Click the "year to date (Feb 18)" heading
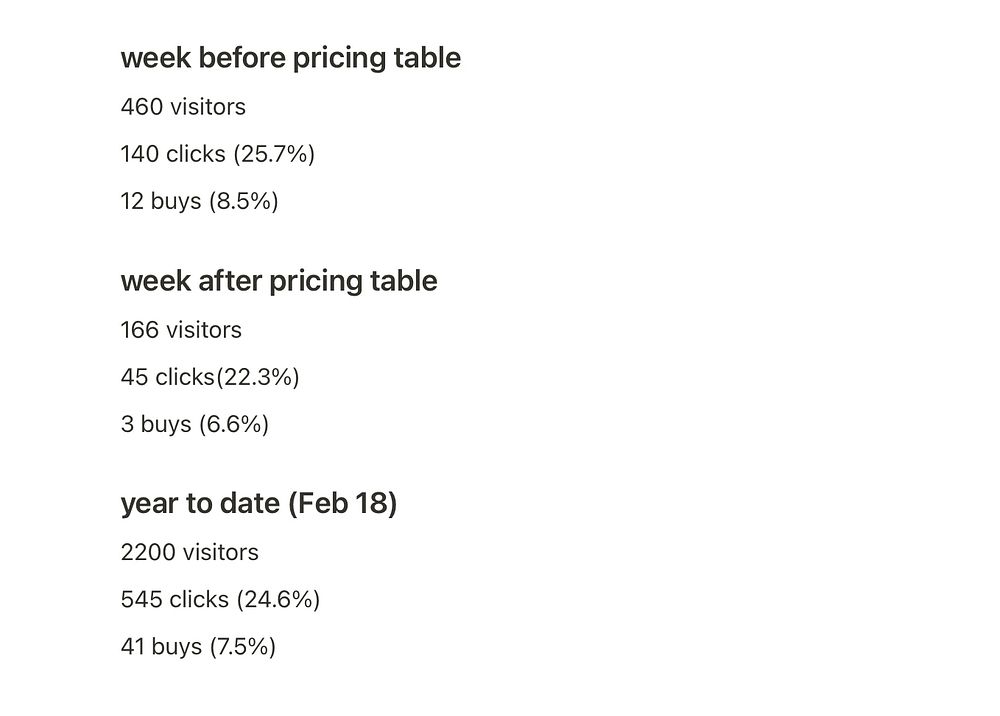The image size is (1000, 716). pyautogui.click(x=258, y=503)
